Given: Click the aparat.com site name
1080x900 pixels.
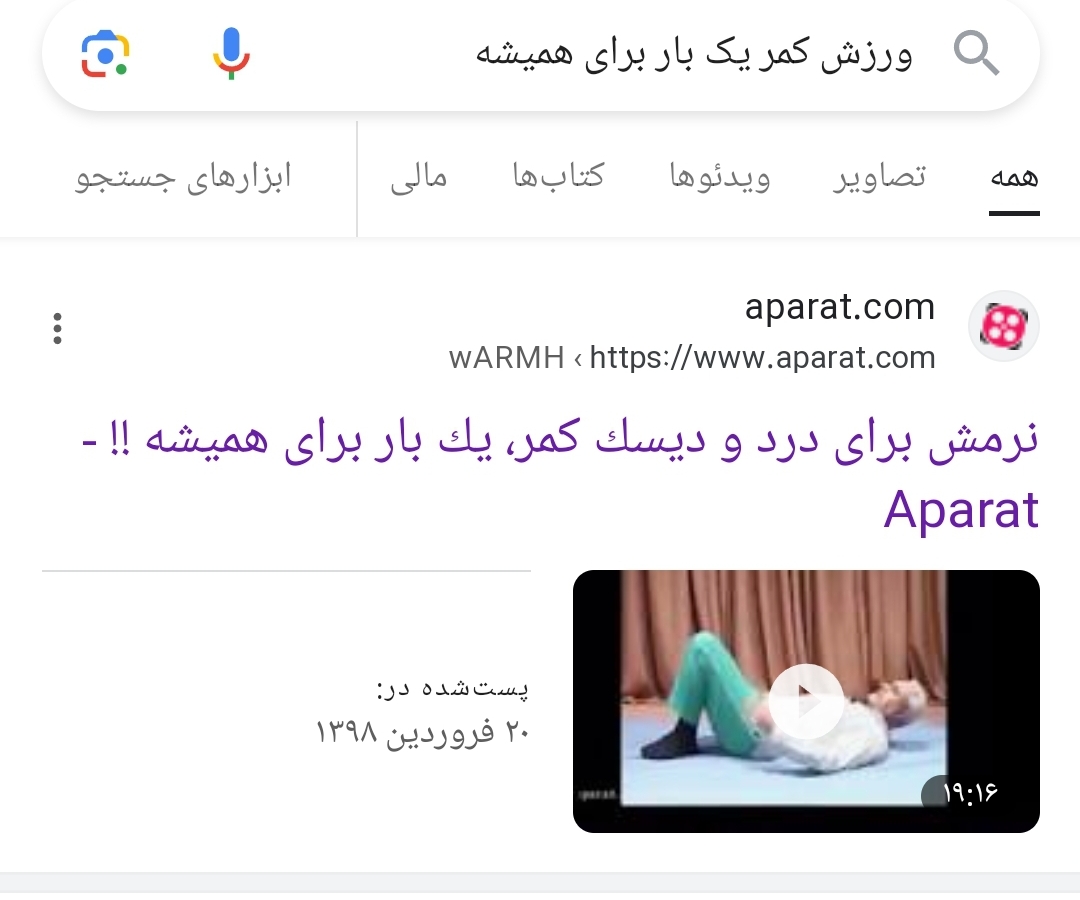Looking at the screenshot, I should [840, 306].
